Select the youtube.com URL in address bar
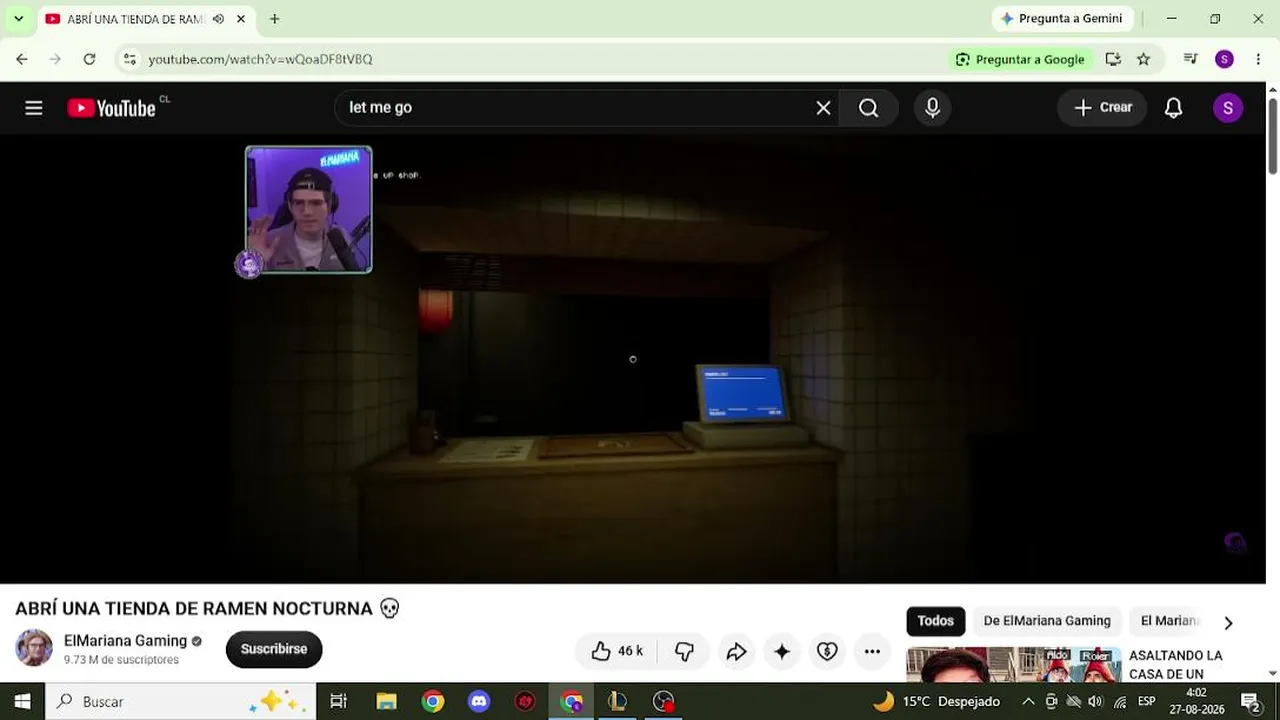Viewport: 1280px width, 720px height. [260, 59]
